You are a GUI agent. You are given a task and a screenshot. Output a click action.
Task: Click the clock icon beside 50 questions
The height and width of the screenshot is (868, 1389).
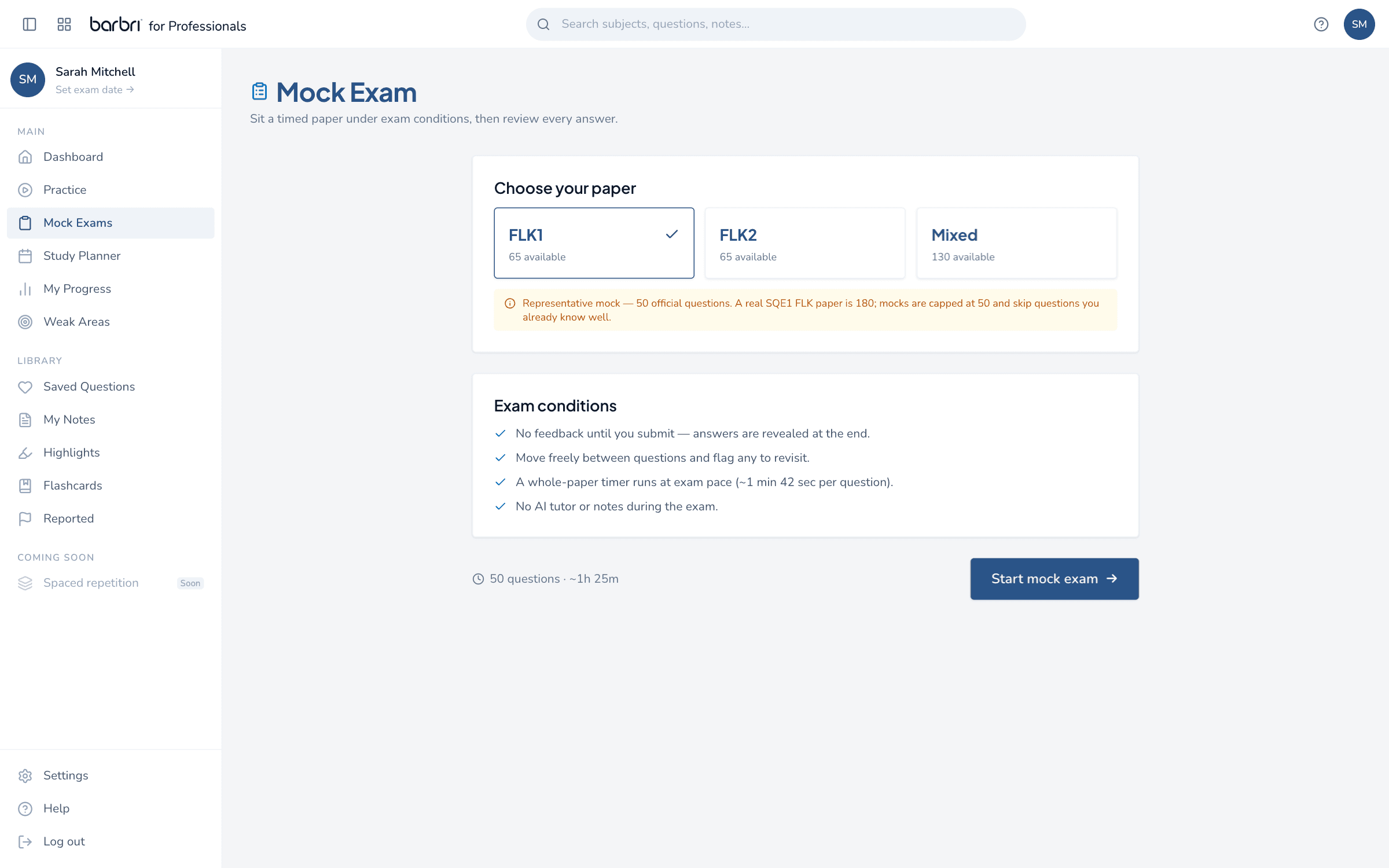[478, 579]
